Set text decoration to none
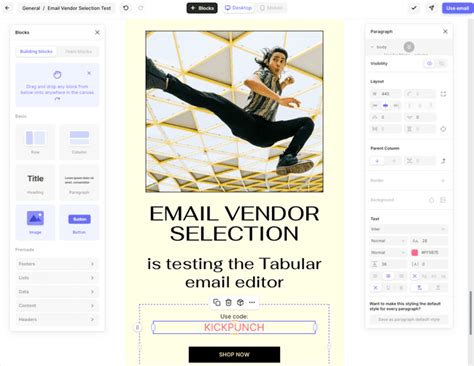474x366 pixels. point(375,288)
